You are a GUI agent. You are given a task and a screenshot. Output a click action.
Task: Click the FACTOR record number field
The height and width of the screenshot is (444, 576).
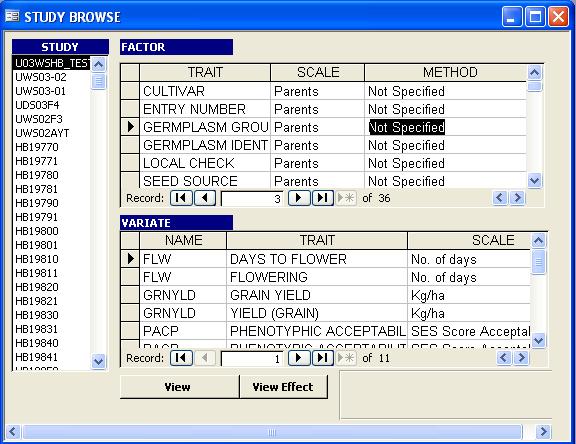(x=252, y=199)
